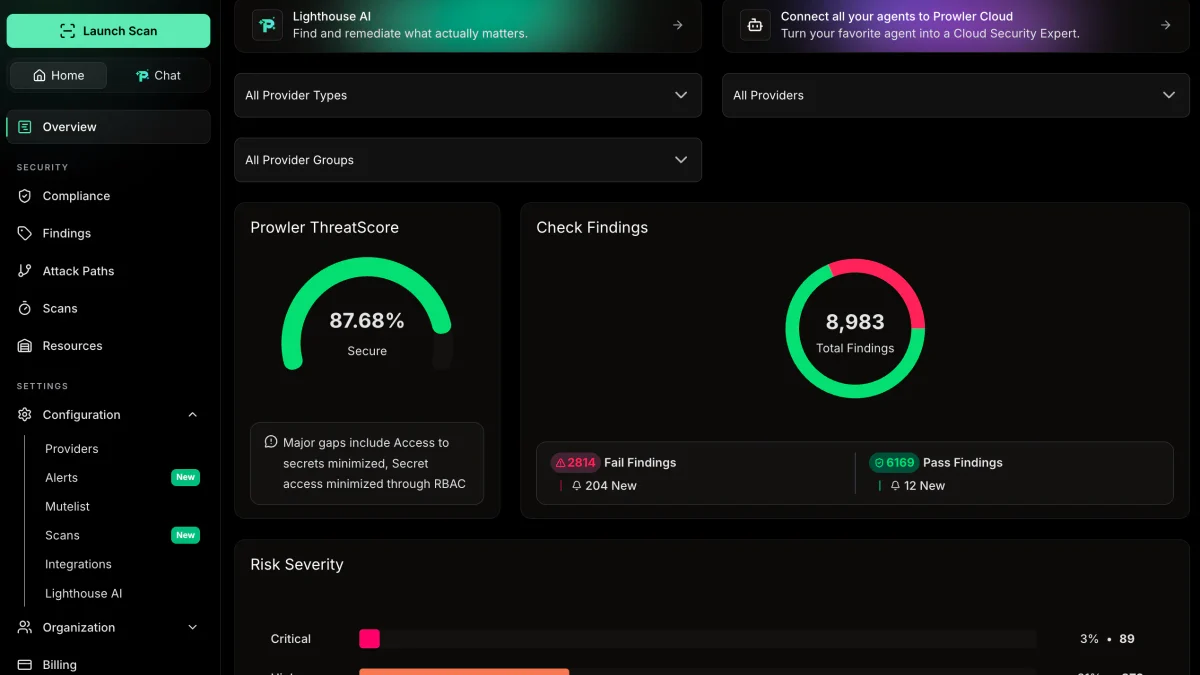Click the Attack Paths branch icon

pyautogui.click(x=25, y=271)
